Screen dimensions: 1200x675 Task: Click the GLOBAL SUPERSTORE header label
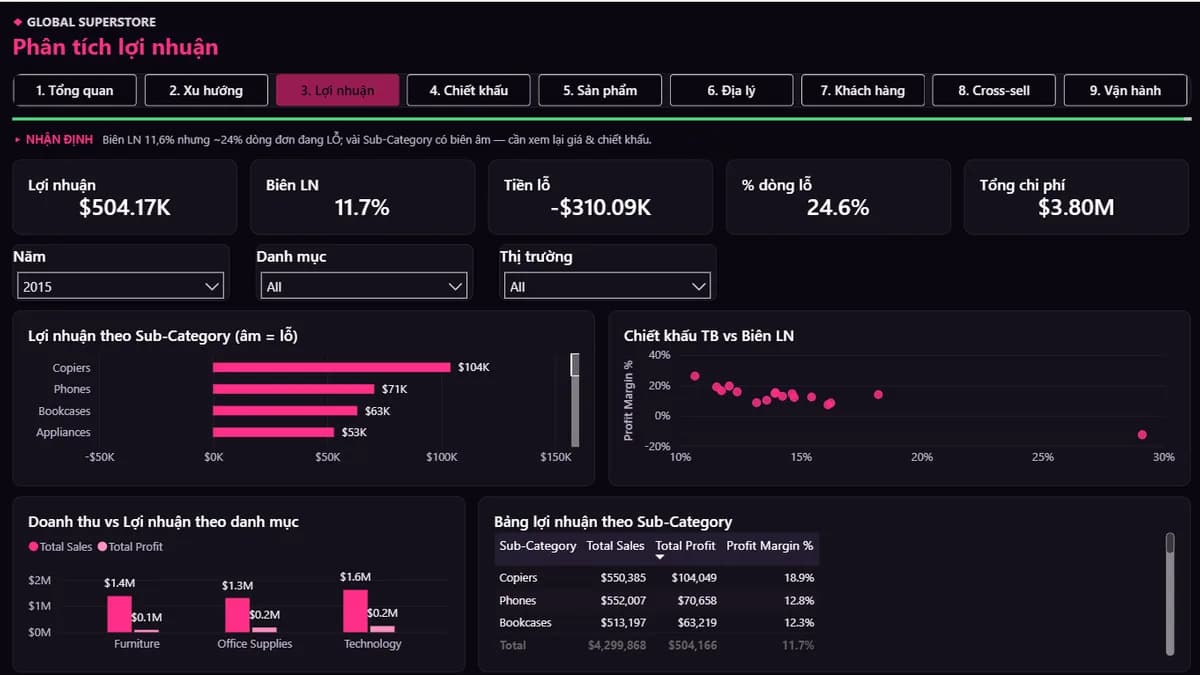coord(91,22)
